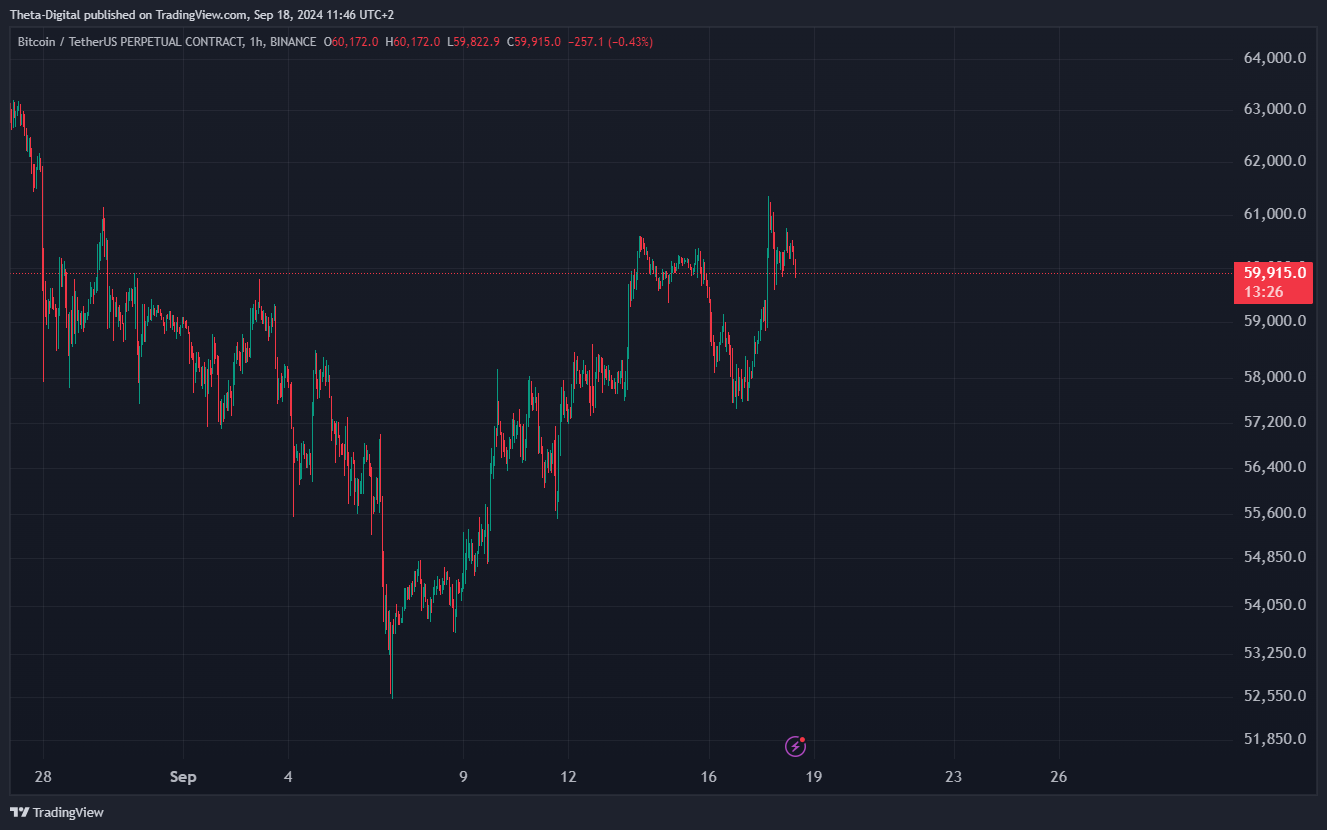1327x830 pixels.
Task: Click the 64,000.0 price axis label
Action: tap(1275, 58)
